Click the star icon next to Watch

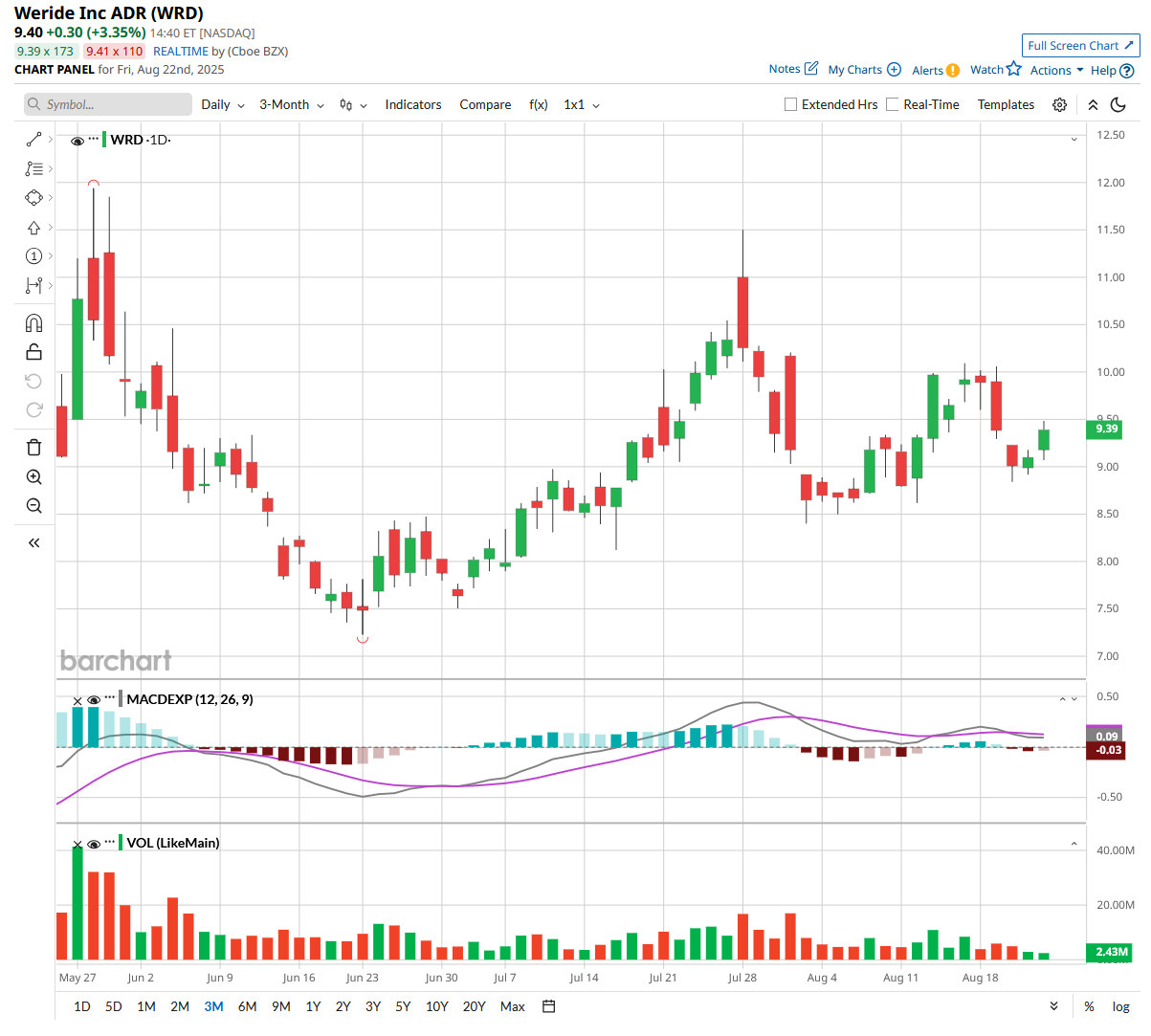pyautogui.click(x=1014, y=69)
